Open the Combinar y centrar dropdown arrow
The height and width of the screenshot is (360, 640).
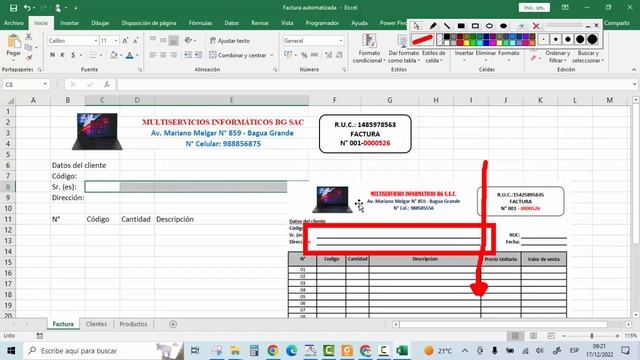point(272,55)
